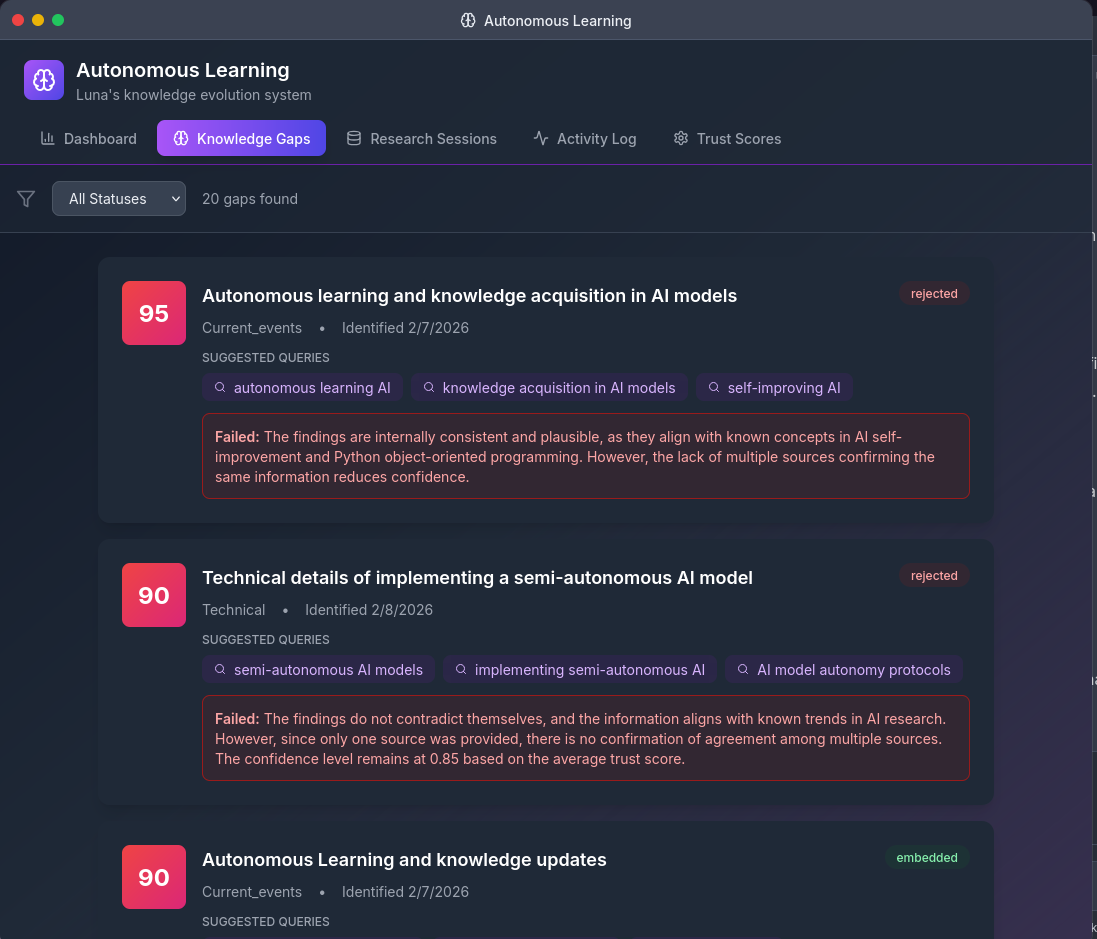Click the Research Sessions database icon
The width and height of the screenshot is (1097, 939).
(x=354, y=138)
